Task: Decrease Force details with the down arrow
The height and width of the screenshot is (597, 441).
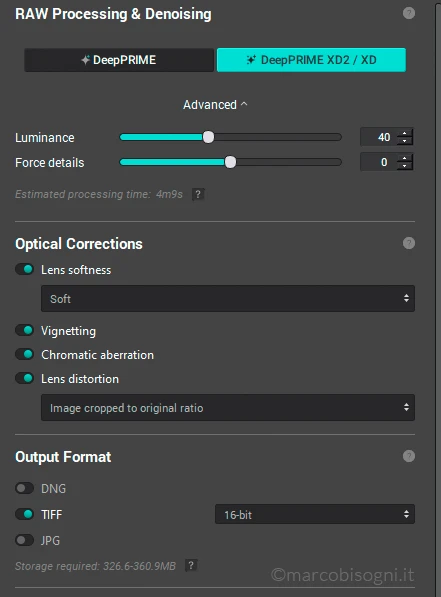Action: coord(404,166)
